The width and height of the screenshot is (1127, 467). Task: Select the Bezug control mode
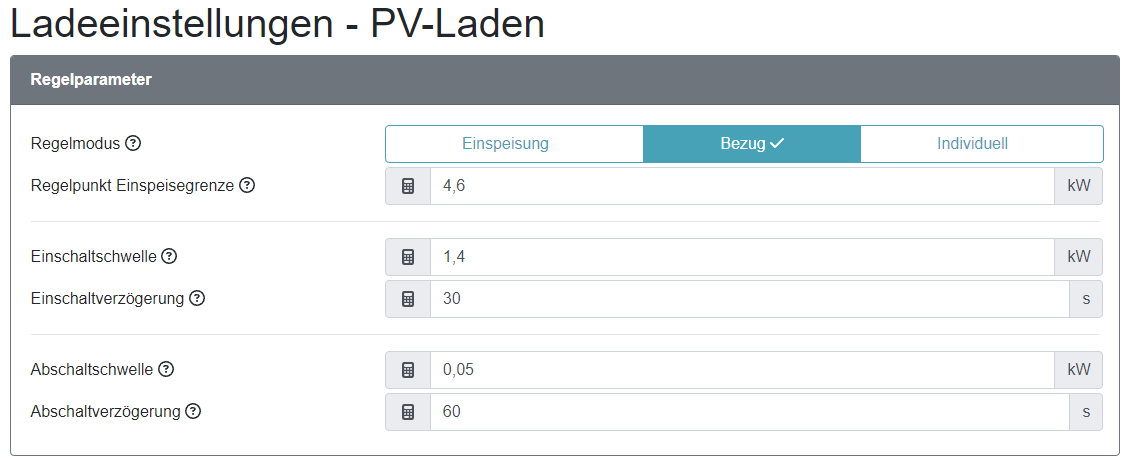coord(751,144)
